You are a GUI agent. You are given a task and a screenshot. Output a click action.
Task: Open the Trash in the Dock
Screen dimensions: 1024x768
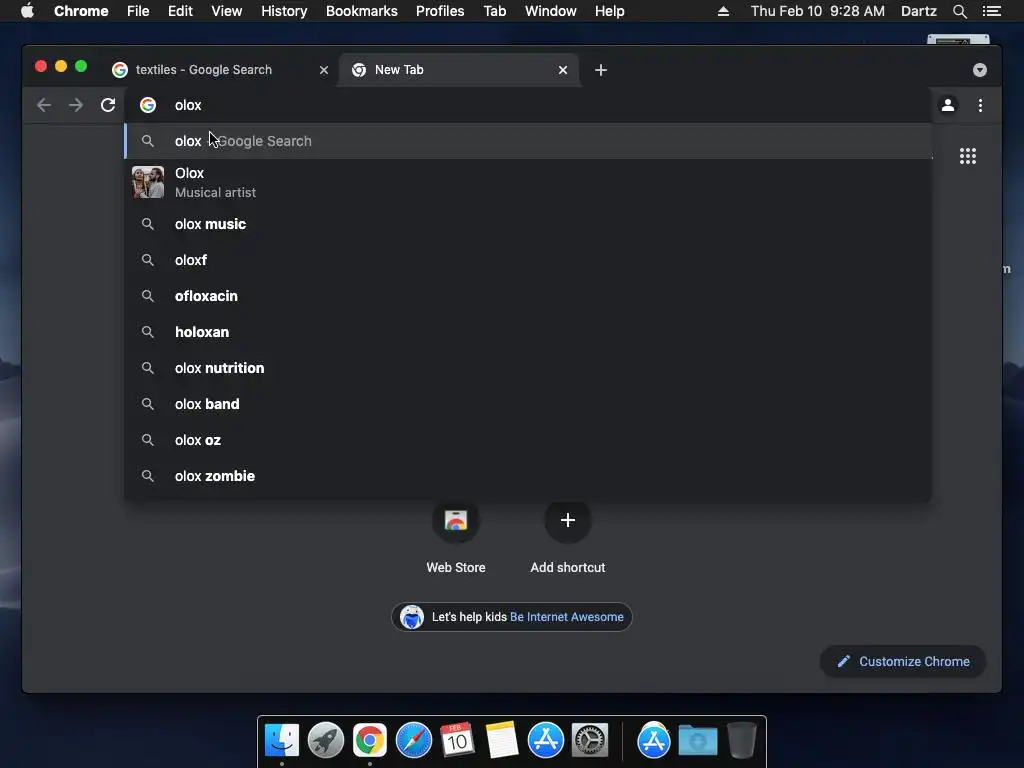[x=742, y=740]
